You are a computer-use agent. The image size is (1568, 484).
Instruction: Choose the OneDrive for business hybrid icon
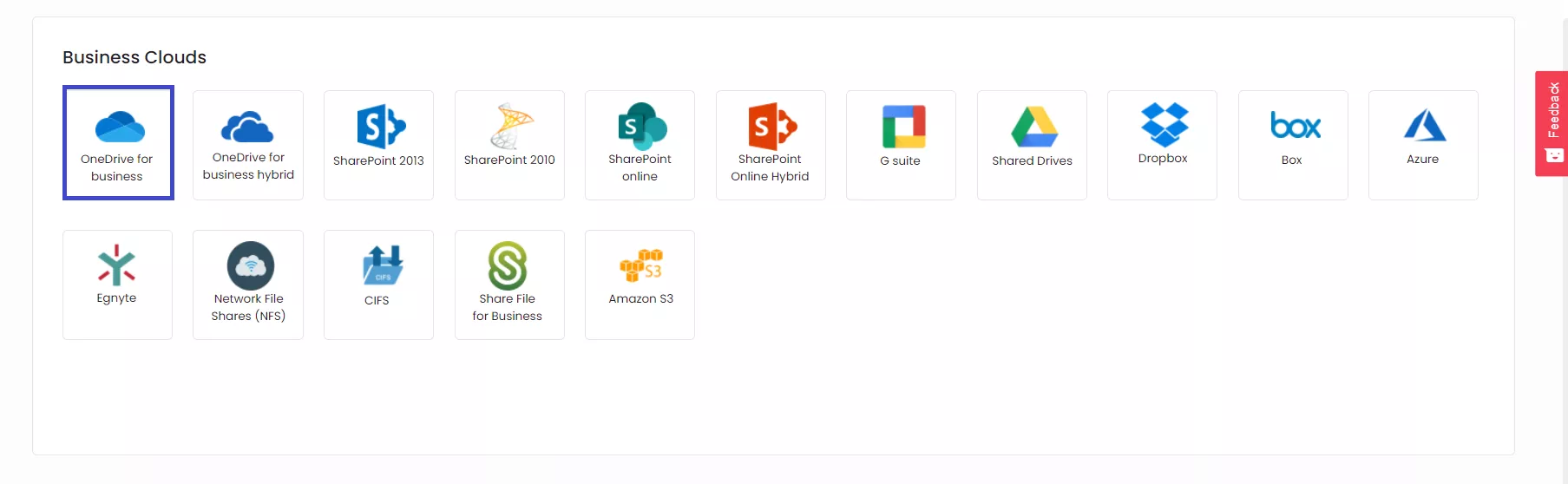pyautogui.click(x=247, y=127)
